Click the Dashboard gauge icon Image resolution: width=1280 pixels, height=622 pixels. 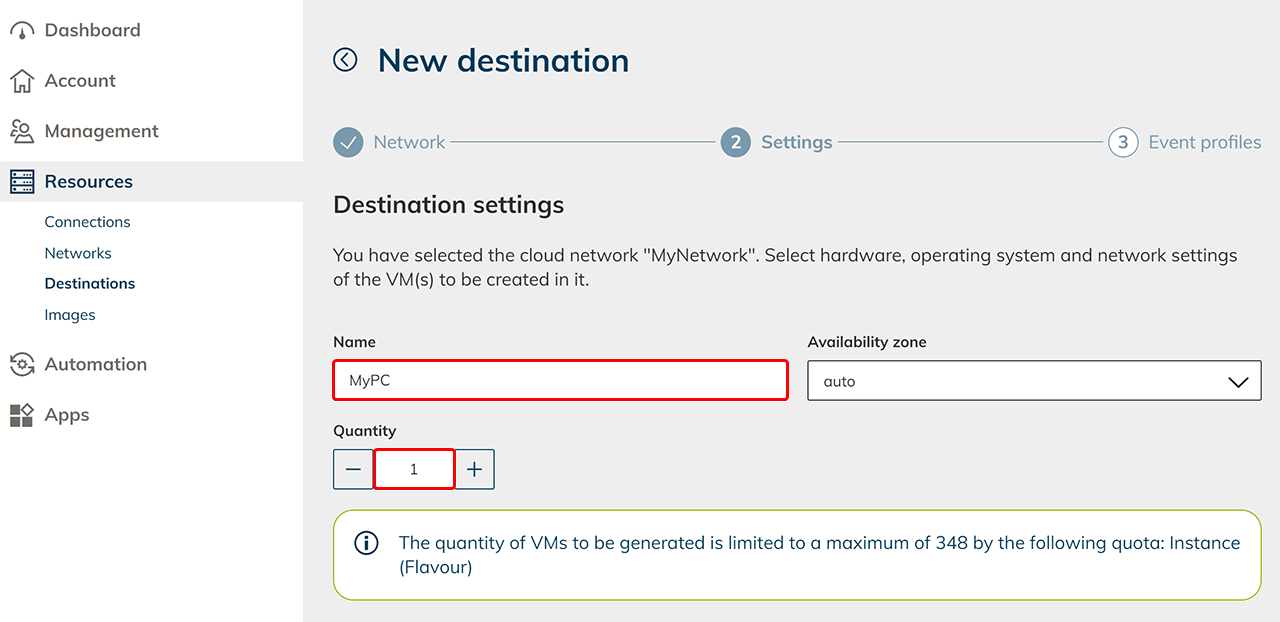[x=22, y=31]
